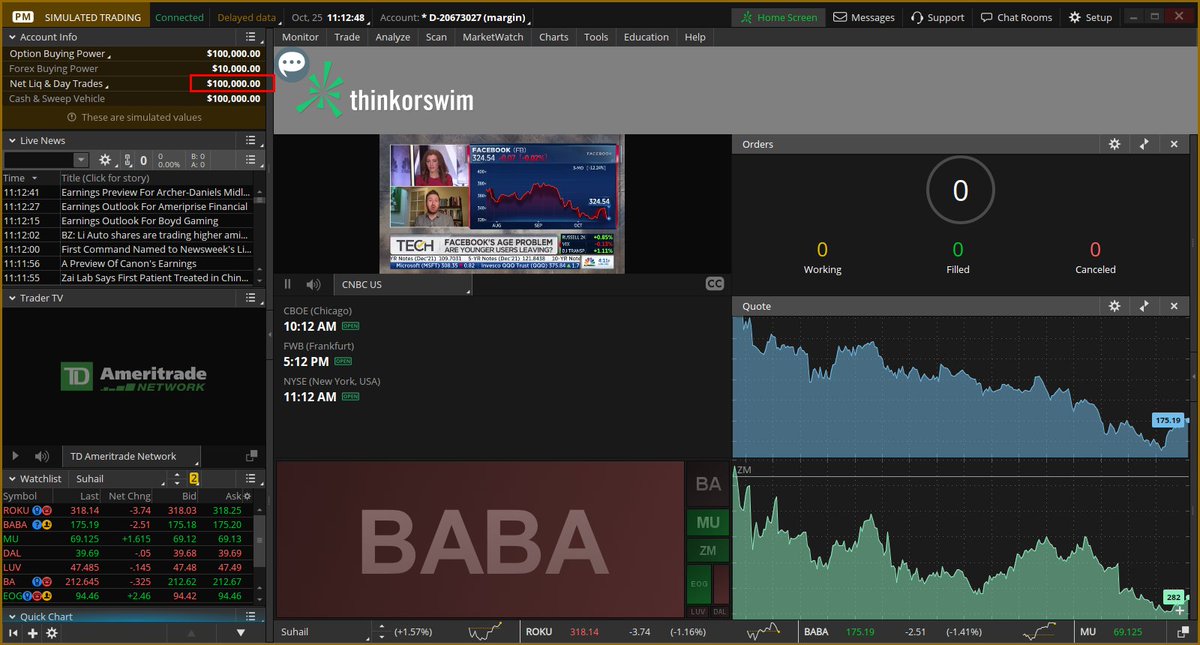Open Watchlist gadget menu icon
1200x645 pixels.
[x=250, y=479]
